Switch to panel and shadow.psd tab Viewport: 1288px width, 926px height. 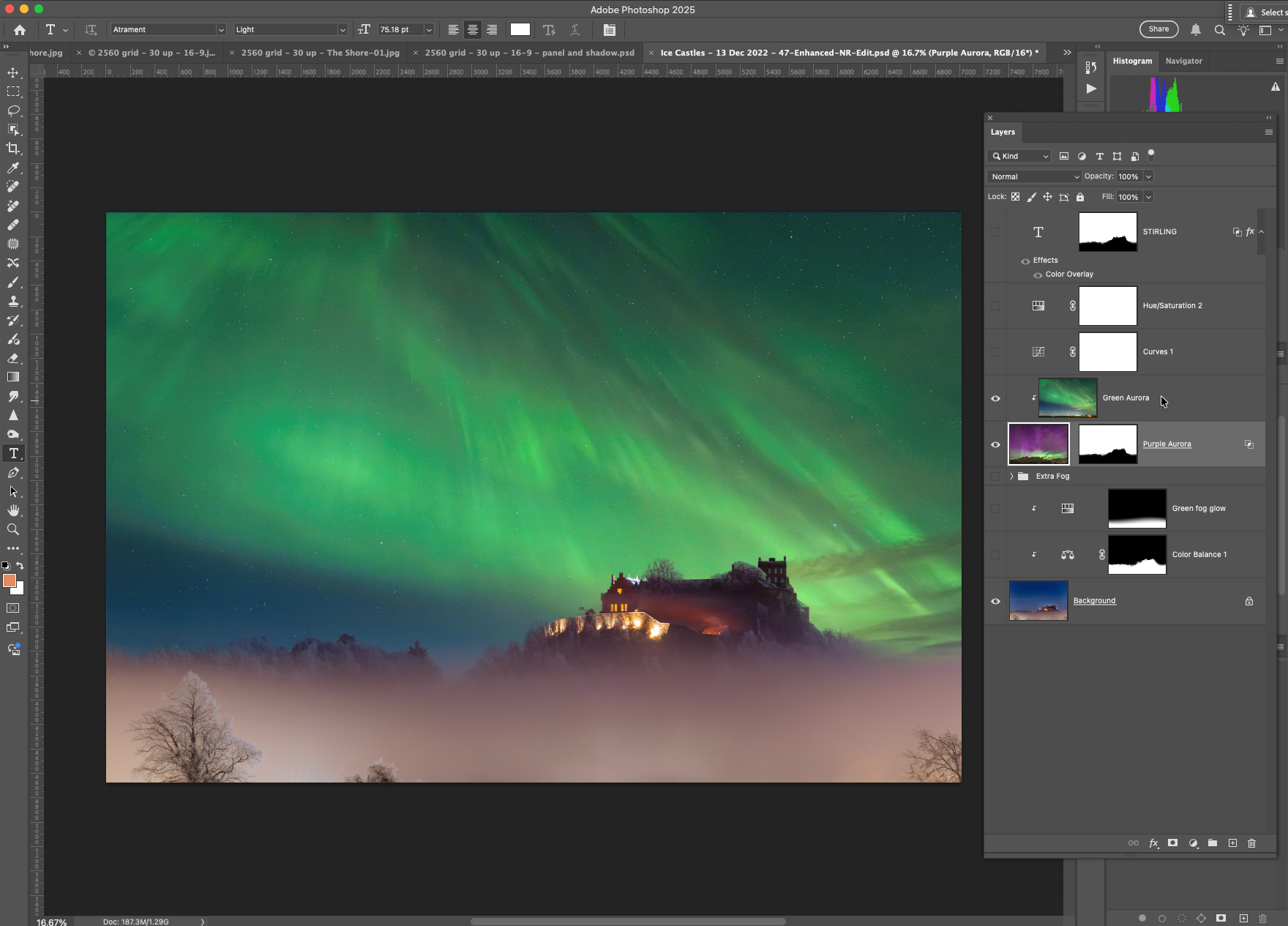(x=530, y=53)
